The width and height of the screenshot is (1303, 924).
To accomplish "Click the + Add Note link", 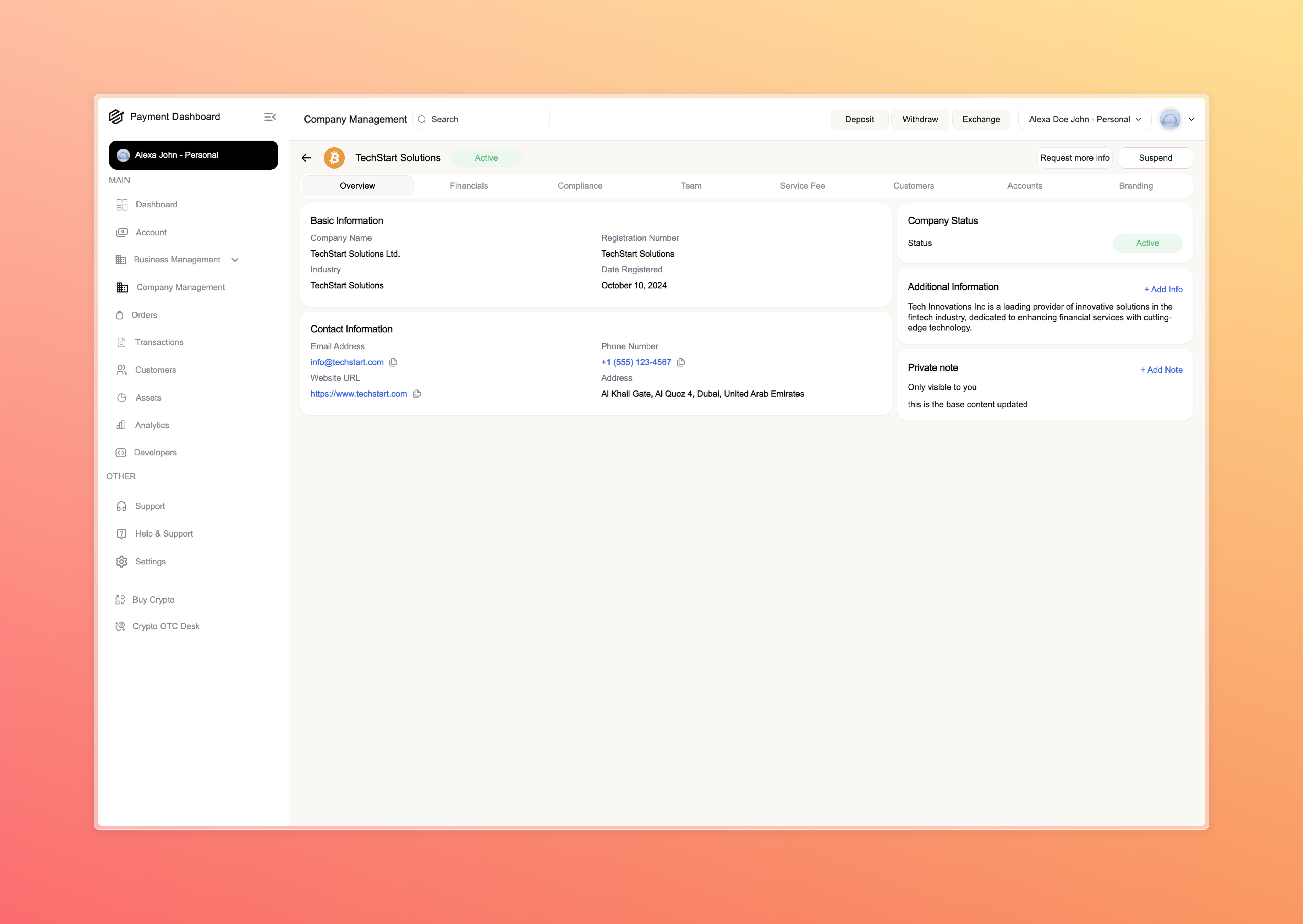I will click(1161, 370).
